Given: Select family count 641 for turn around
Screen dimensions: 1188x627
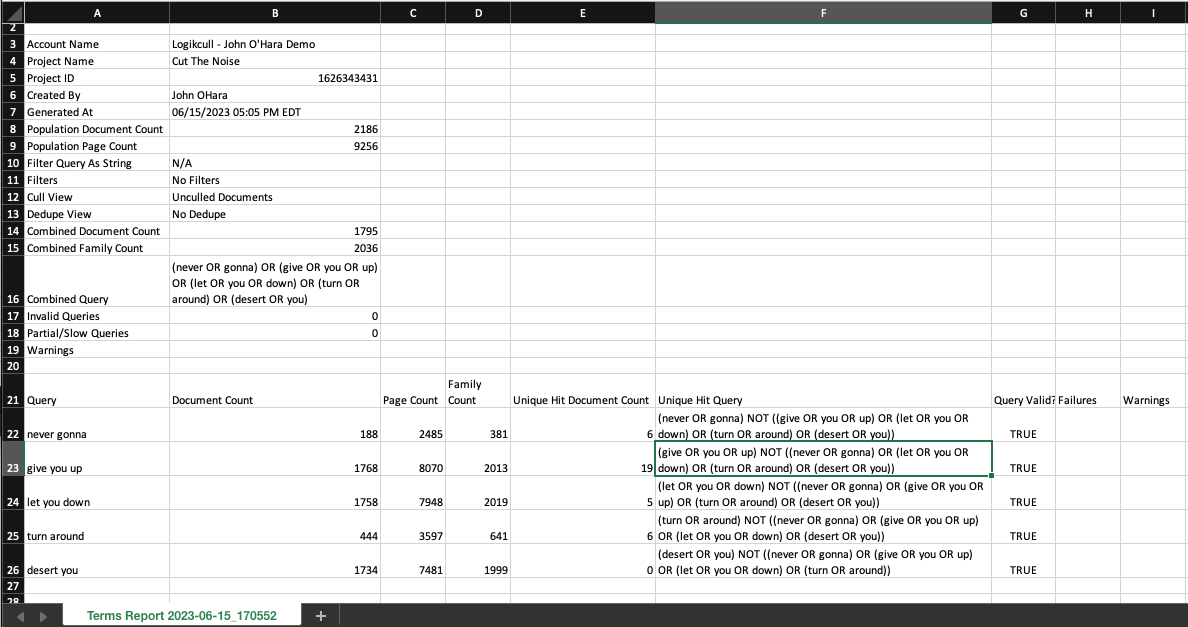Looking at the screenshot, I should click(x=478, y=527).
